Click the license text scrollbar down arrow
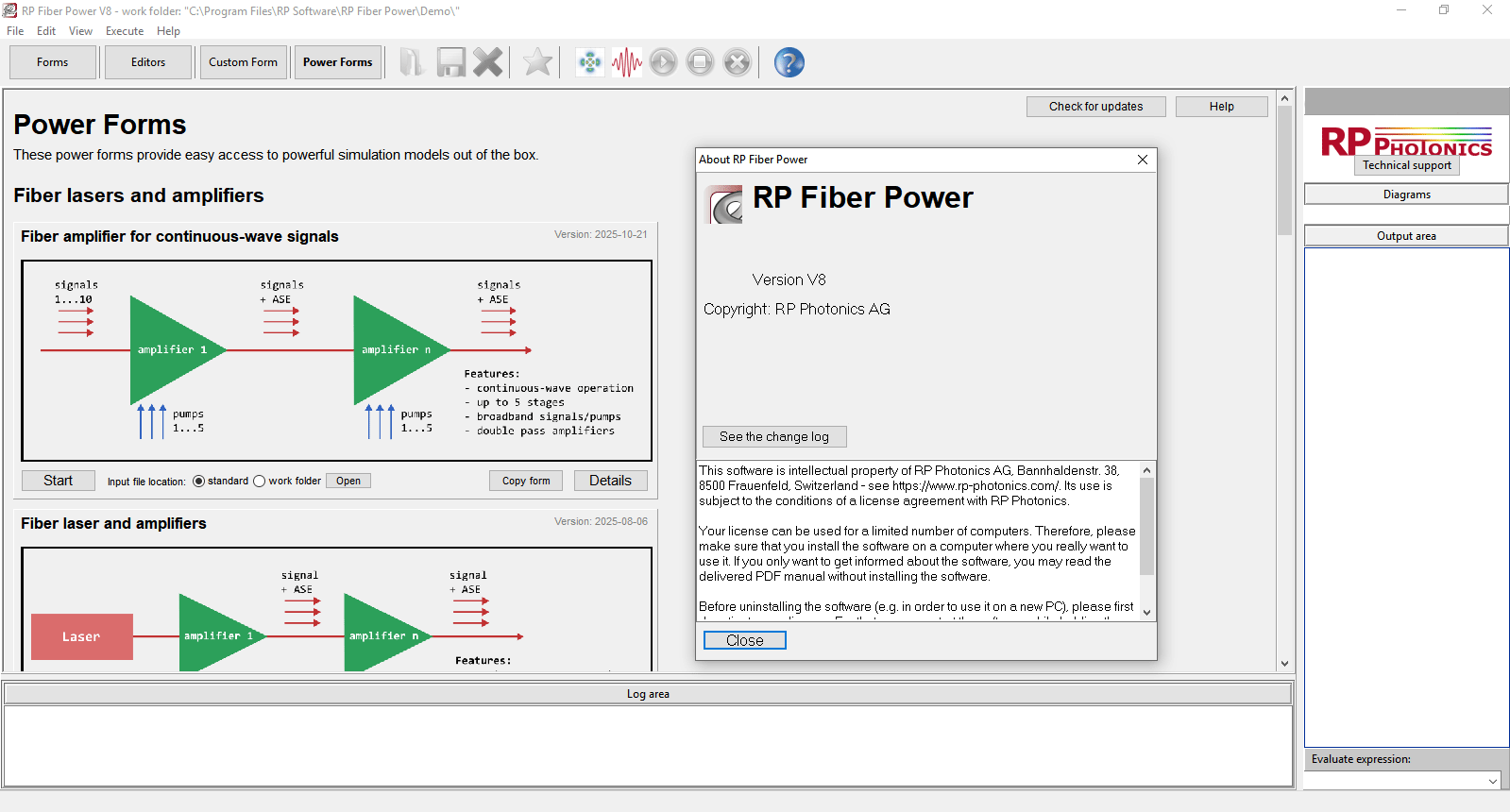 (1147, 612)
